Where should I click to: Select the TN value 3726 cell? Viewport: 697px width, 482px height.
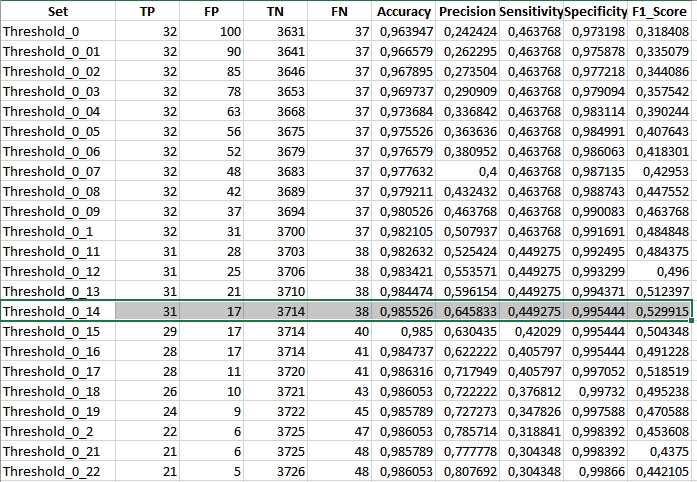[x=288, y=471]
